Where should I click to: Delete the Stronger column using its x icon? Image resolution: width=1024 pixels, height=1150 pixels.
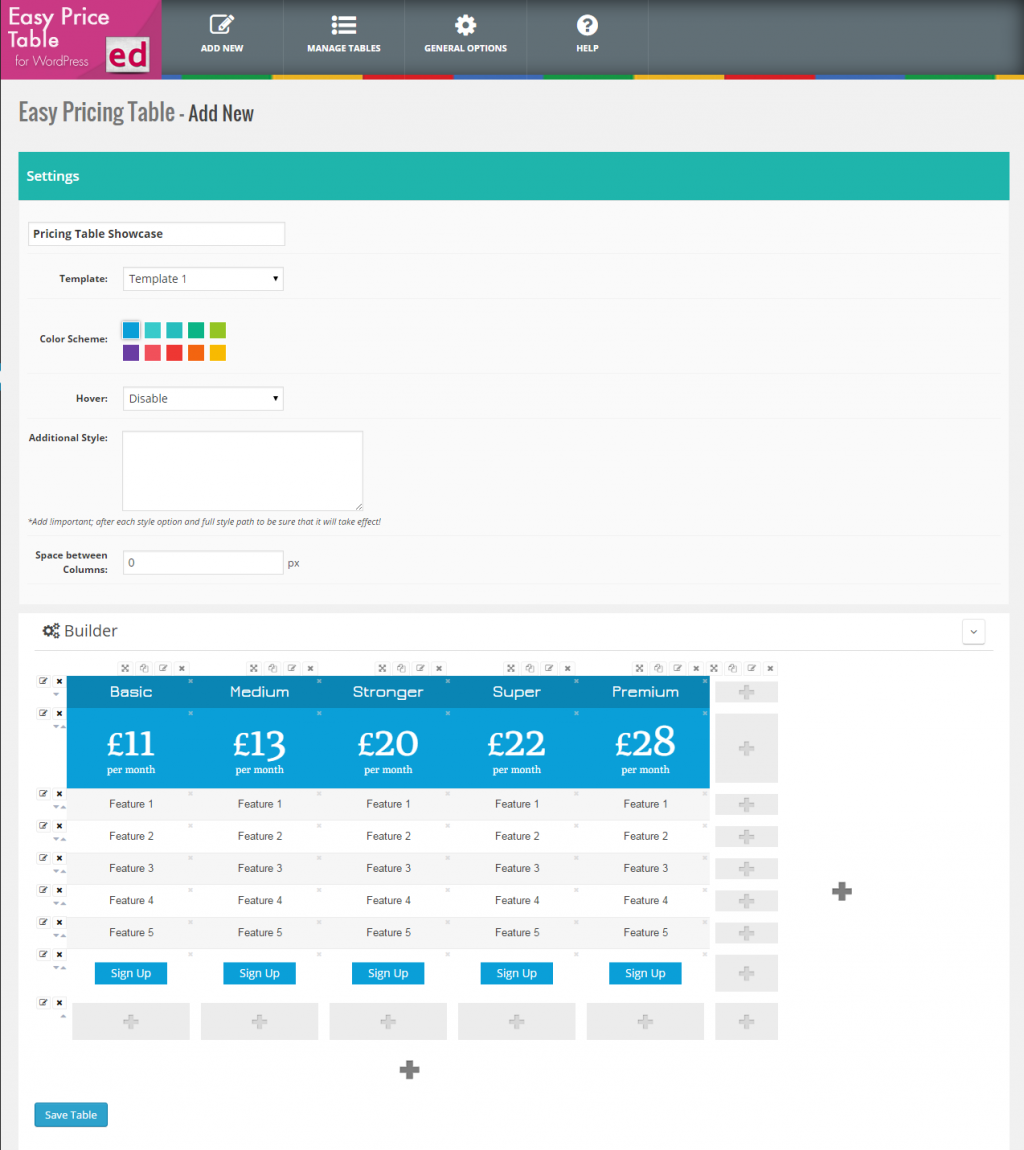437,667
